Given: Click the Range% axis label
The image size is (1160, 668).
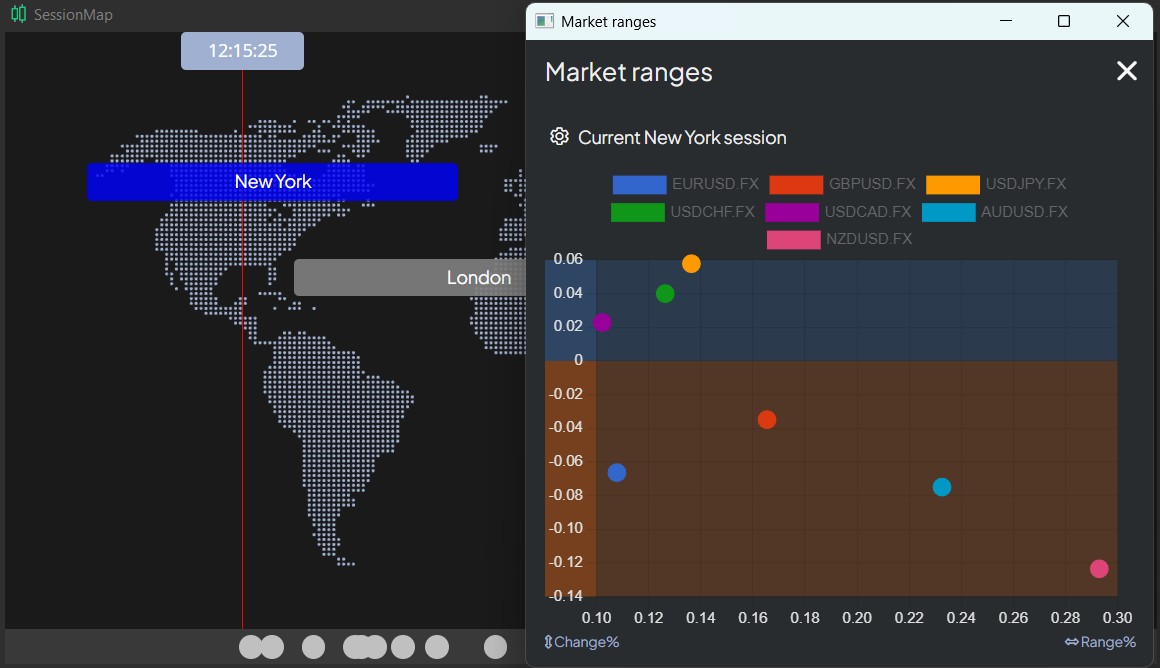Looking at the screenshot, I should click(1100, 642).
